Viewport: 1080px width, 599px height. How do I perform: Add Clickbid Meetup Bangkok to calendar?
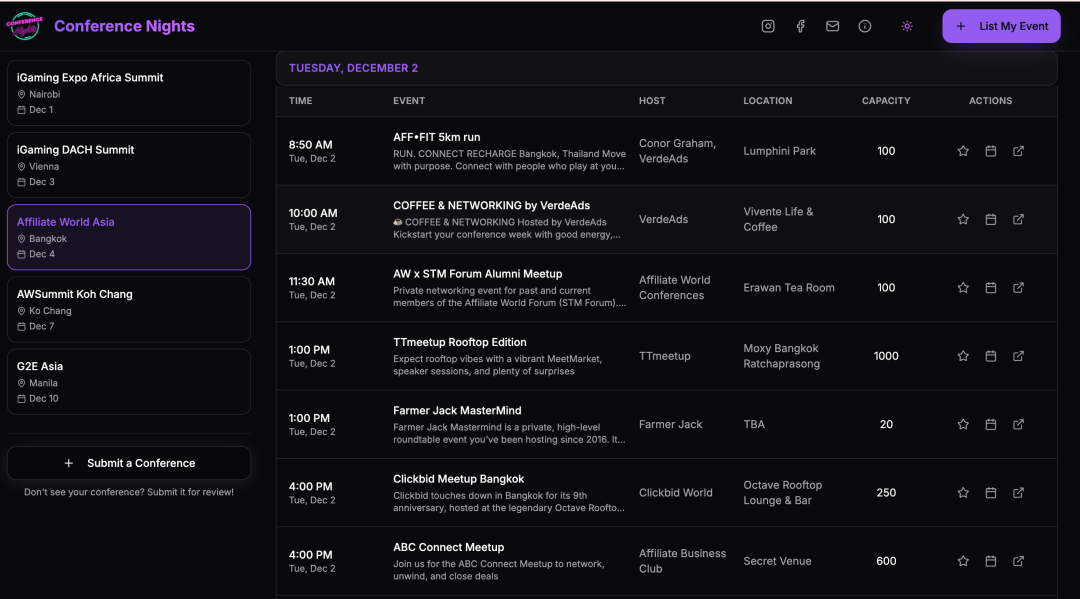click(990, 492)
